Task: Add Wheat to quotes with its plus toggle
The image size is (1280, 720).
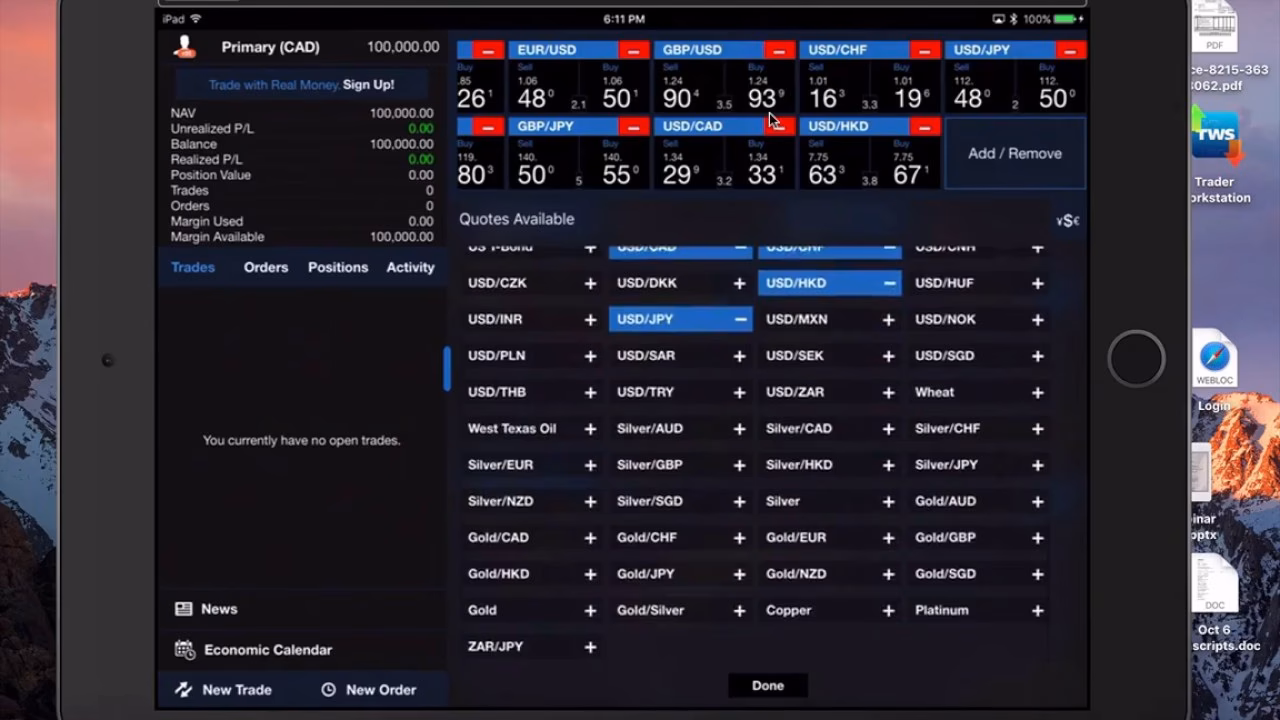Action: 1037,392
